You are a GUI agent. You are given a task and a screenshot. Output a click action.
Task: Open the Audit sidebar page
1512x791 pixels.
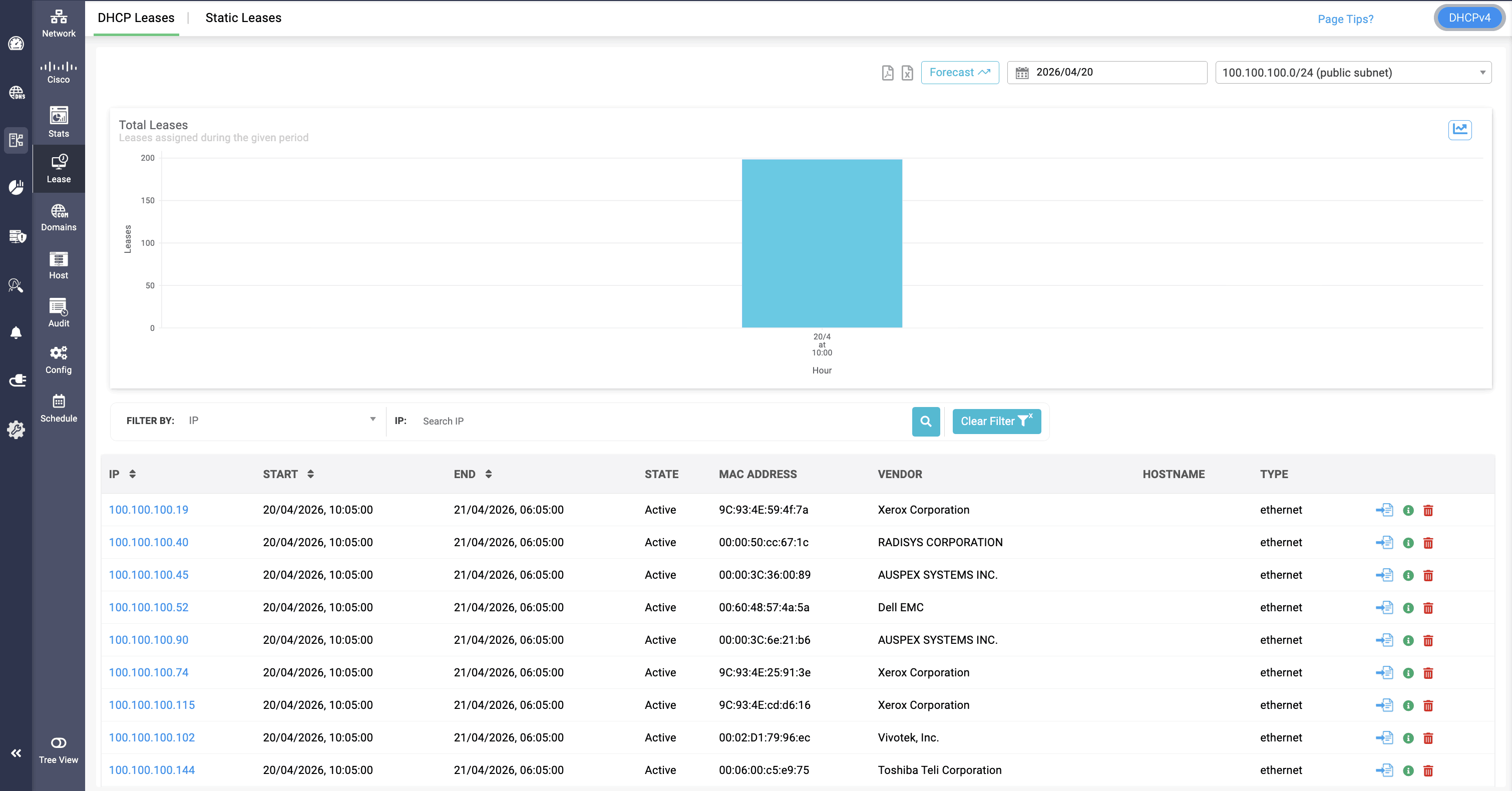(58, 313)
